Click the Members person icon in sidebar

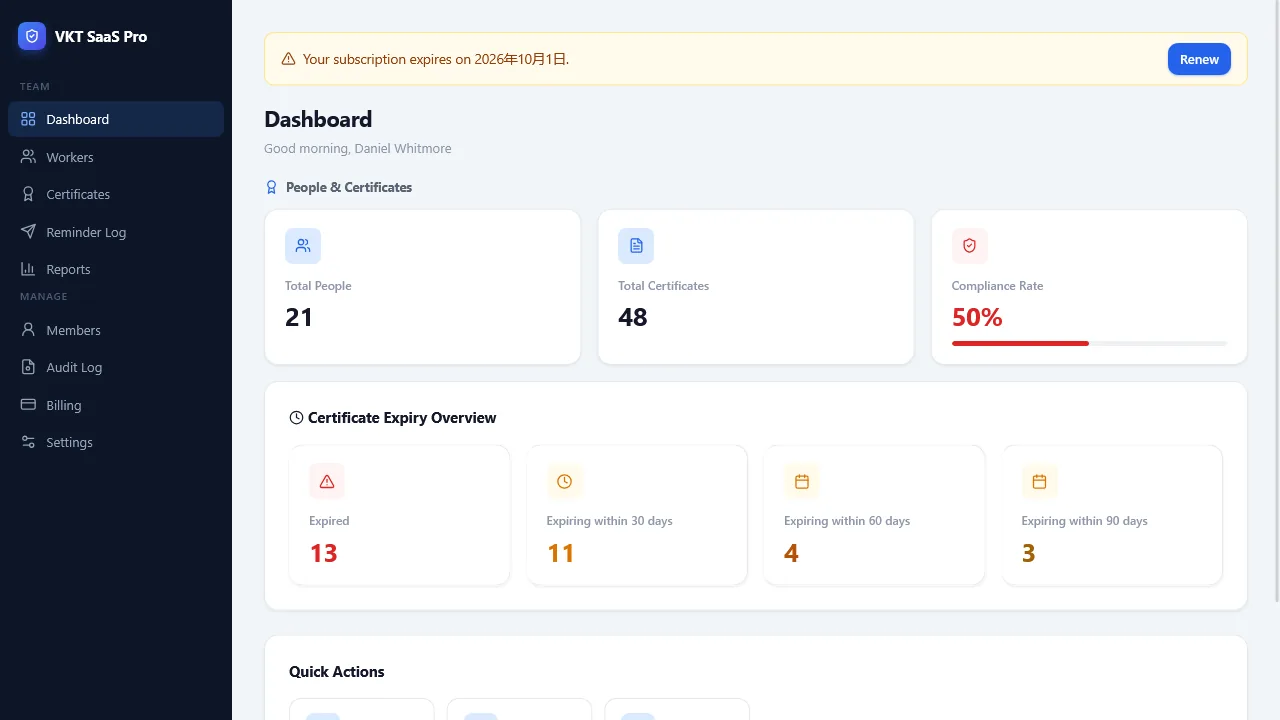[28, 330]
